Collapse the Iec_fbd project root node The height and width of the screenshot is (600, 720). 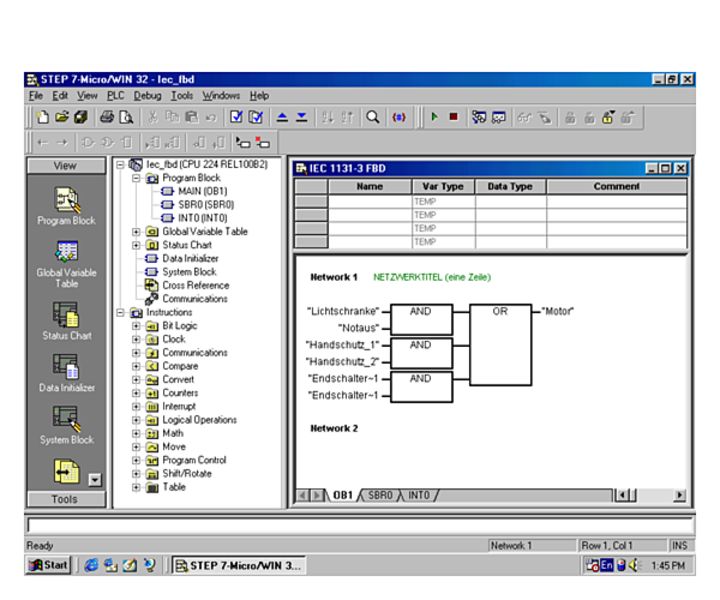click(120, 164)
